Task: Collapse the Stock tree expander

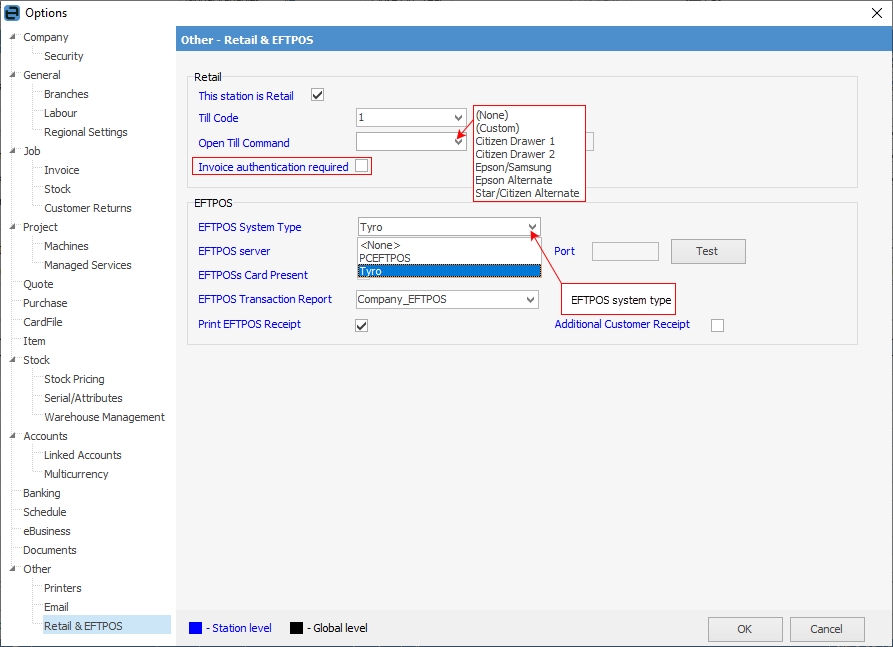Action: click(13, 360)
